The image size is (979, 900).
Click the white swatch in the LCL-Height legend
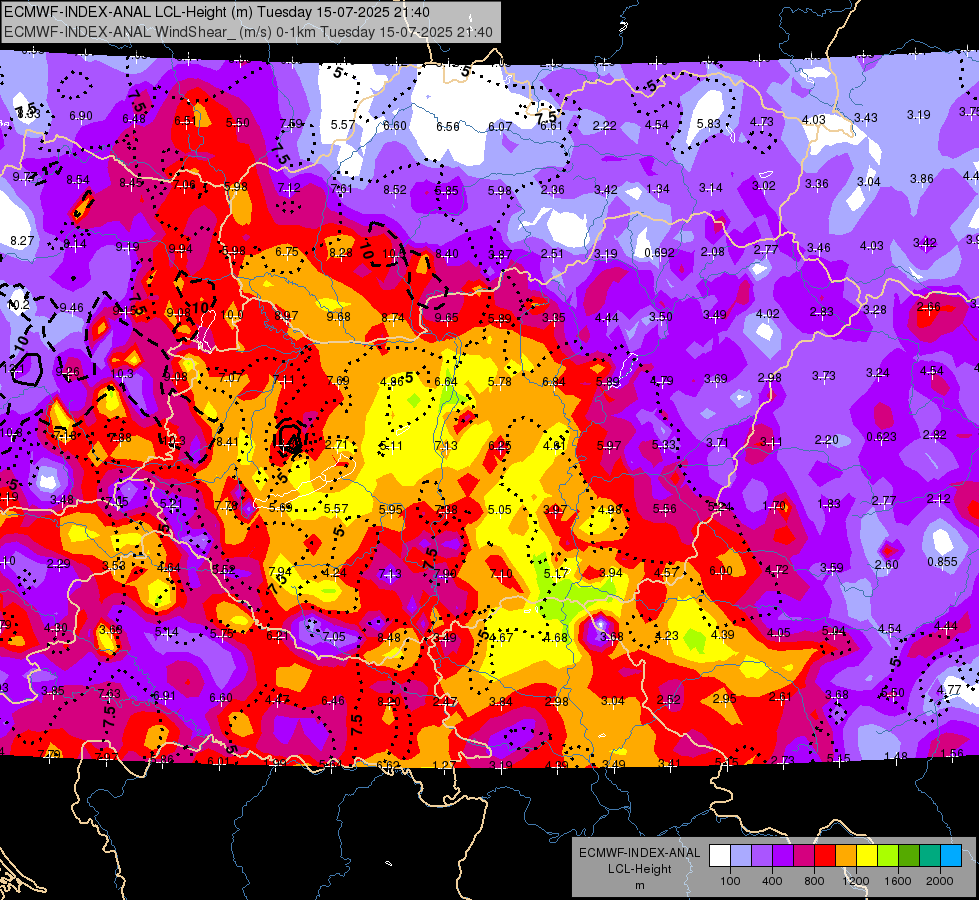(x=720, y=856)
